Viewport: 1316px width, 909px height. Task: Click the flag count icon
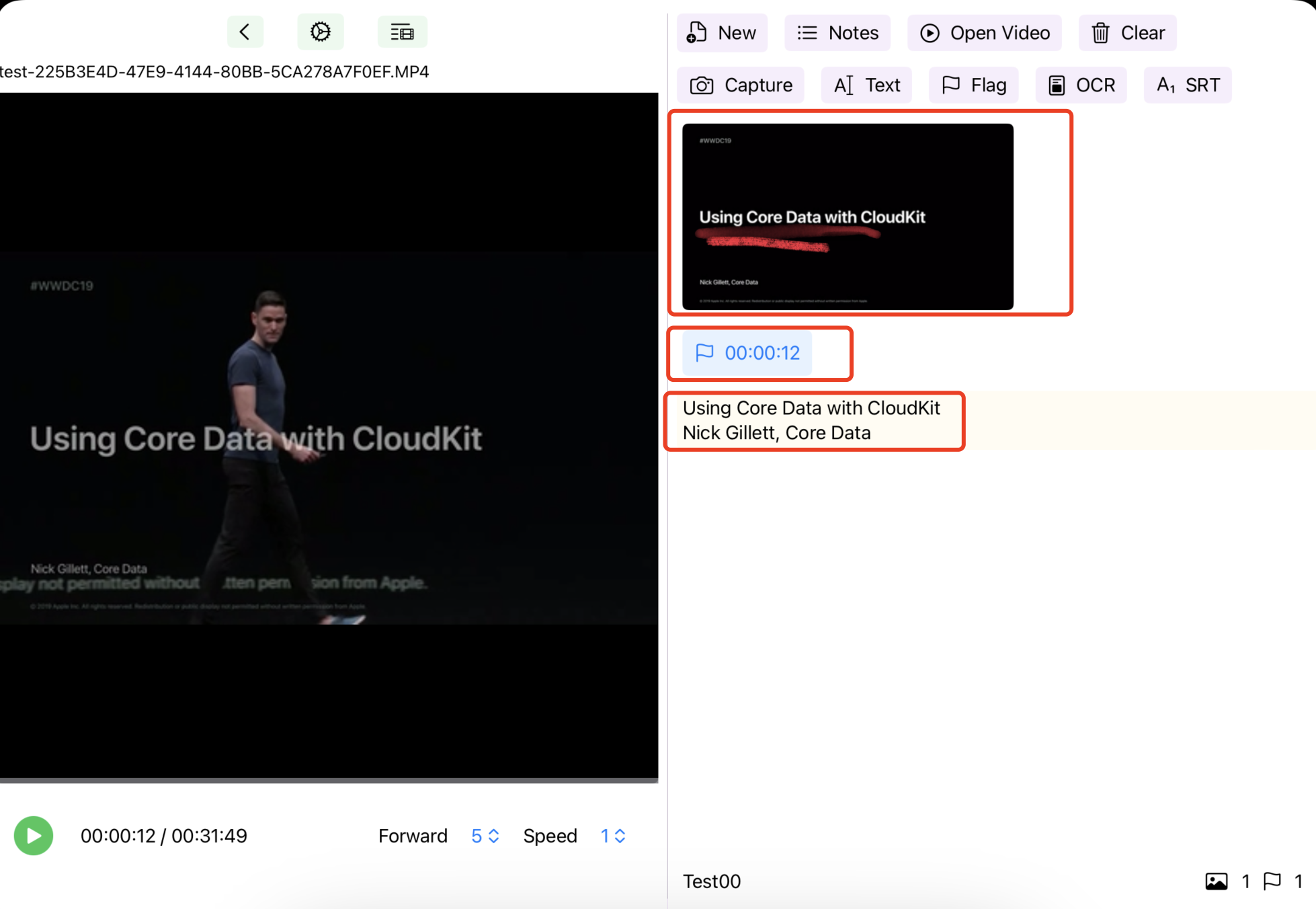coord(1272,881)
